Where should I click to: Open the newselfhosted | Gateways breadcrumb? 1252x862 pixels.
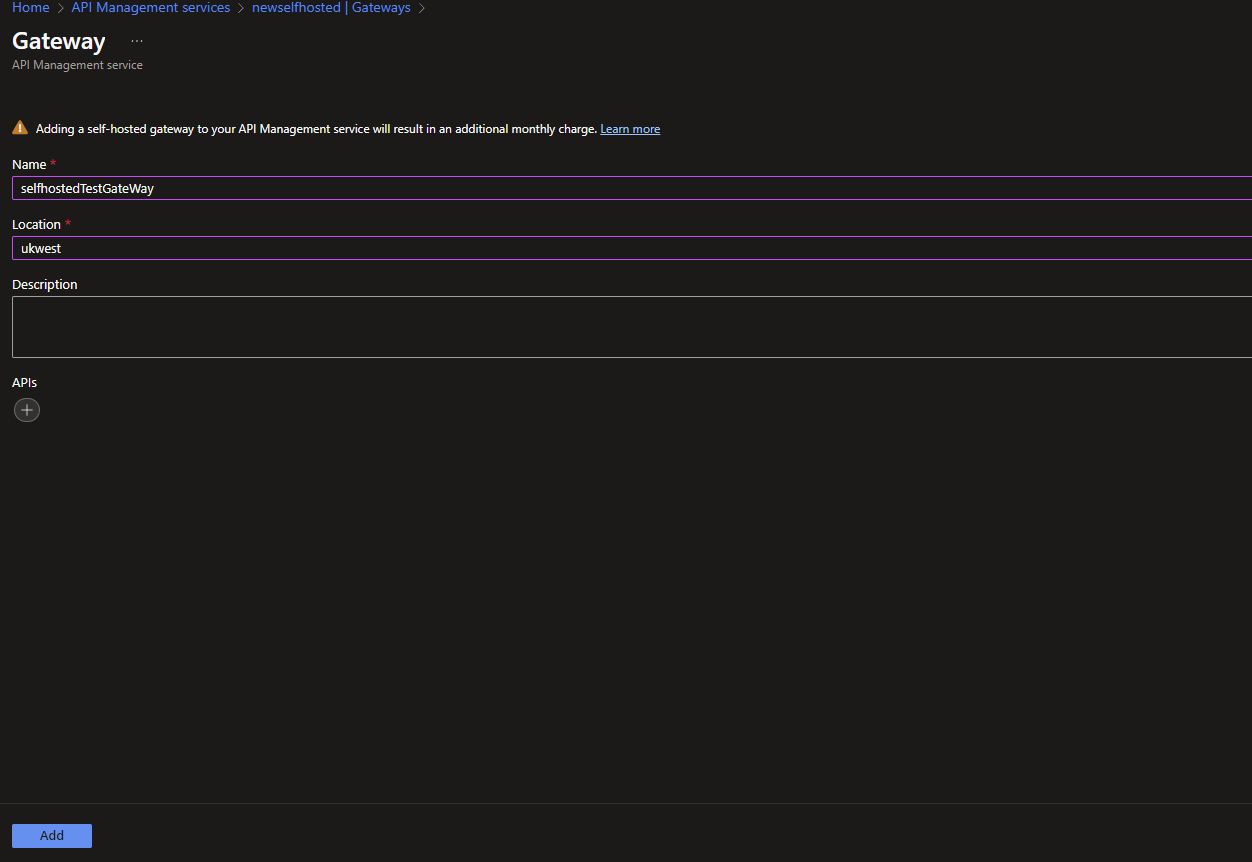(x=331, y=8)
